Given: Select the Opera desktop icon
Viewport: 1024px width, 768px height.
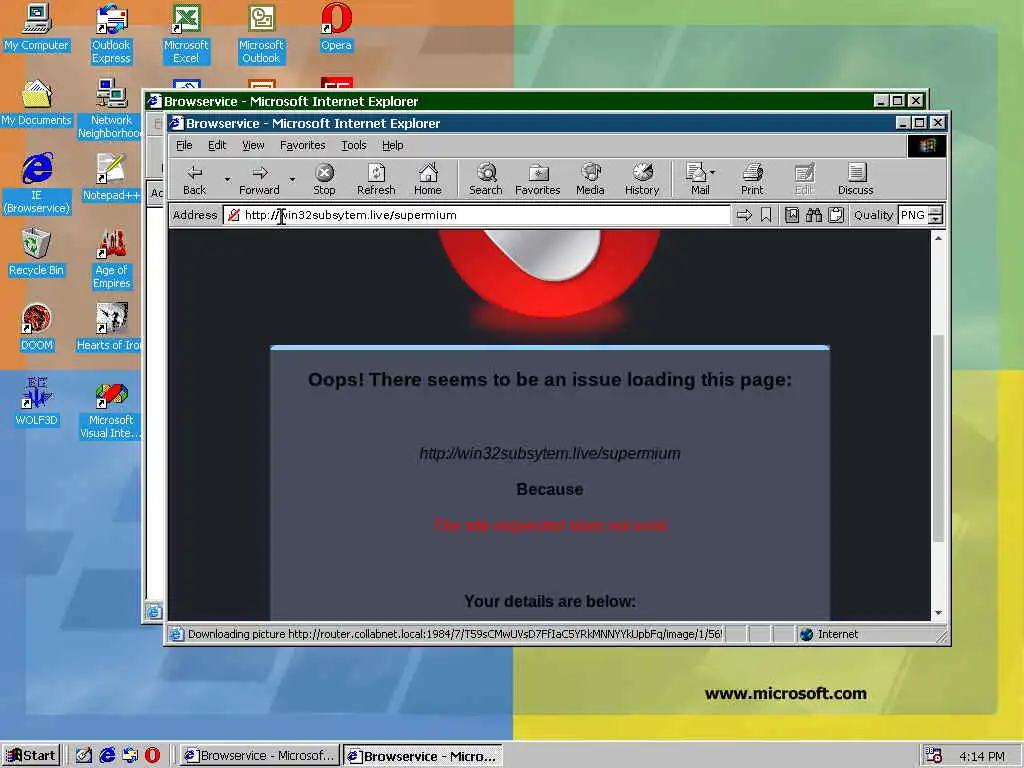Looking at the screenshot, I should point(336,27).
